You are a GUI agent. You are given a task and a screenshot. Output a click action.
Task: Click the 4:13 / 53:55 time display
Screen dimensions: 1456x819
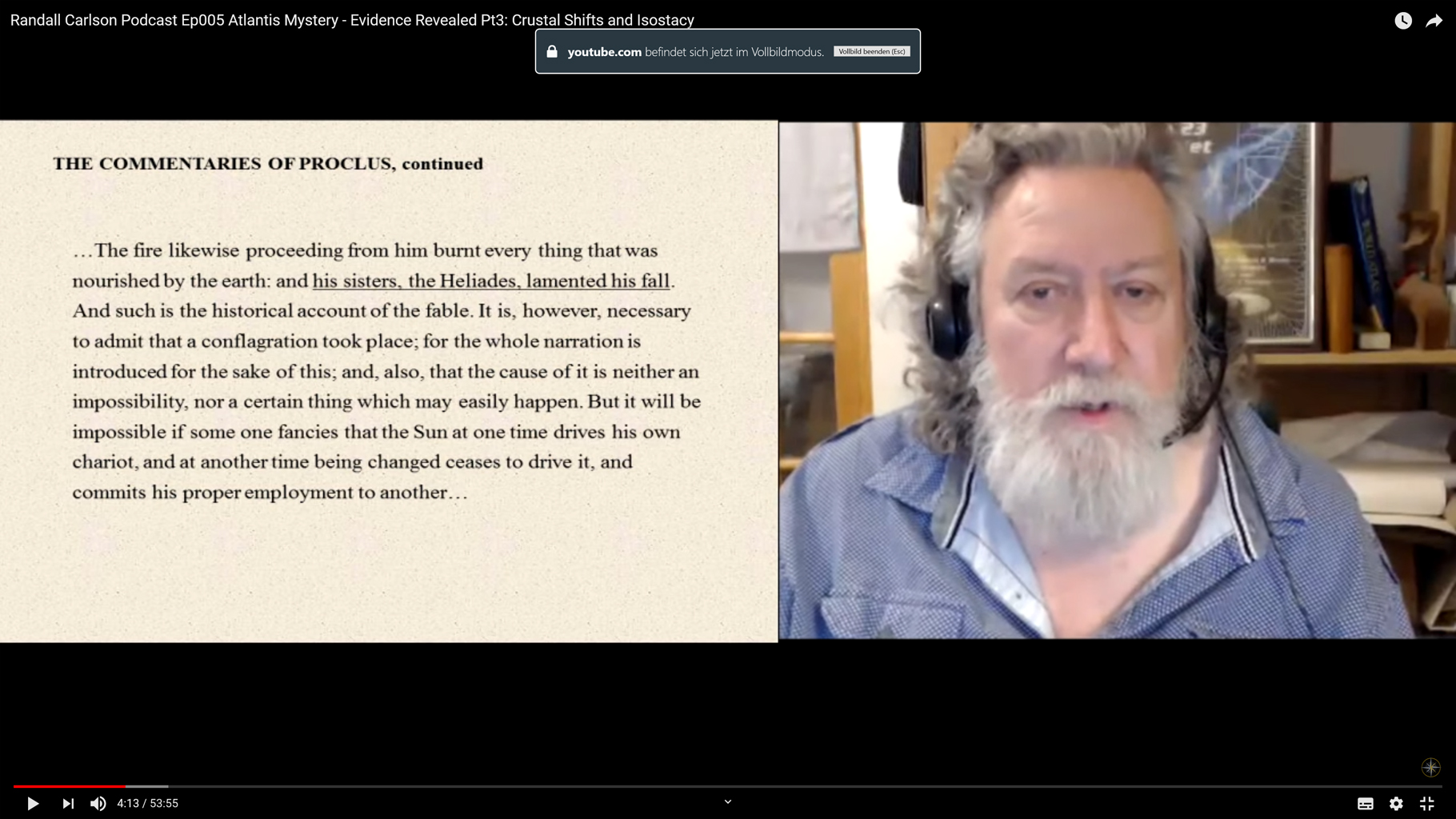point(147,803)
